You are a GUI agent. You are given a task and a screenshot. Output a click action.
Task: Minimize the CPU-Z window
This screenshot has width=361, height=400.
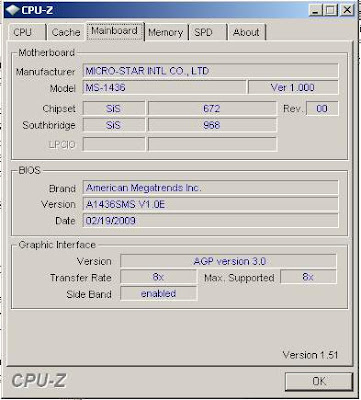(x=316, y=10)
